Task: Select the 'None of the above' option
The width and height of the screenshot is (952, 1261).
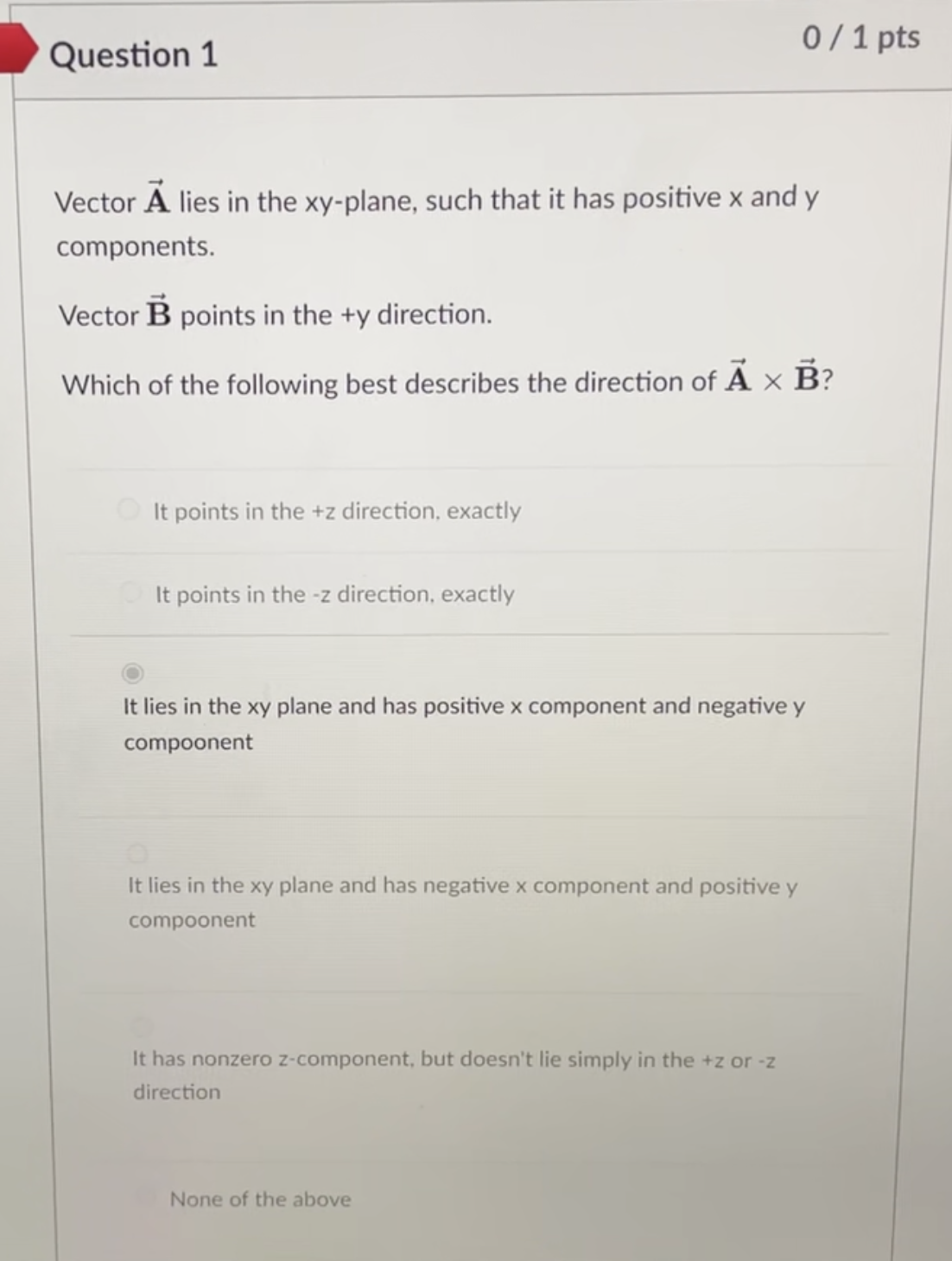Action: [147, 1196]
